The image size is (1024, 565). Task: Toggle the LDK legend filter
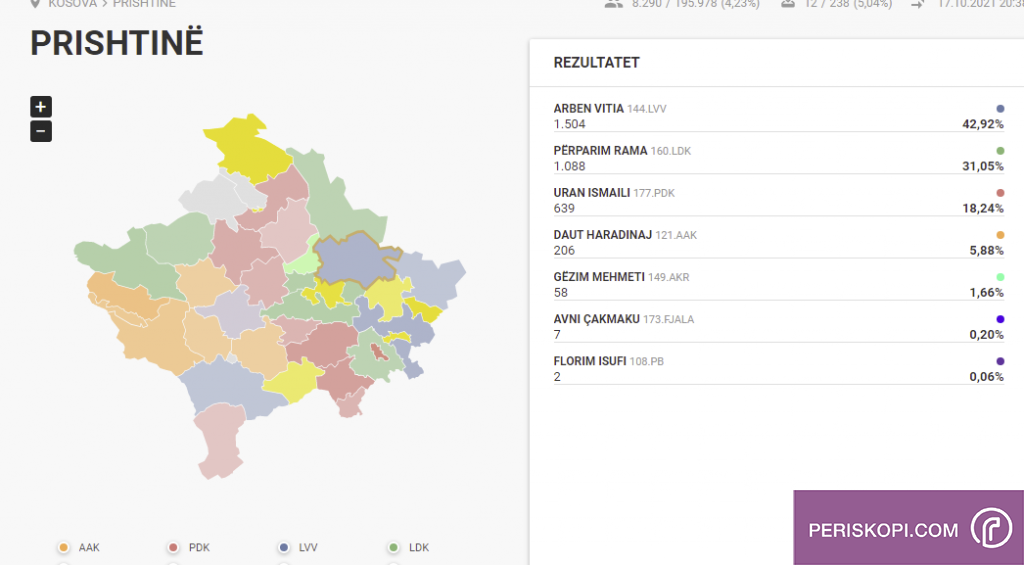(x=394, y=547)
